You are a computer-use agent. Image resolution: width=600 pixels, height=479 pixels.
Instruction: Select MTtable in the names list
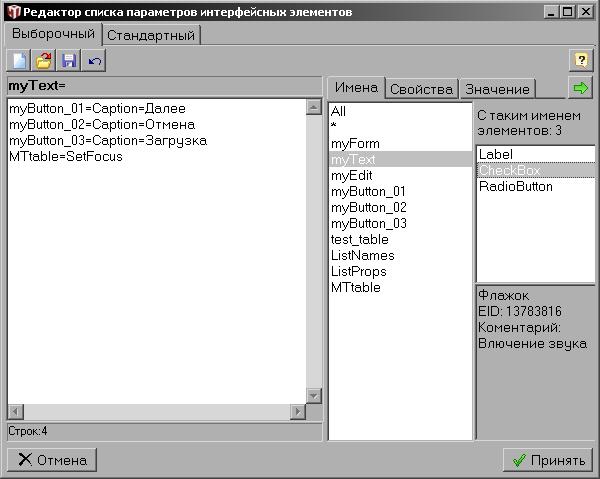(355, 288)
